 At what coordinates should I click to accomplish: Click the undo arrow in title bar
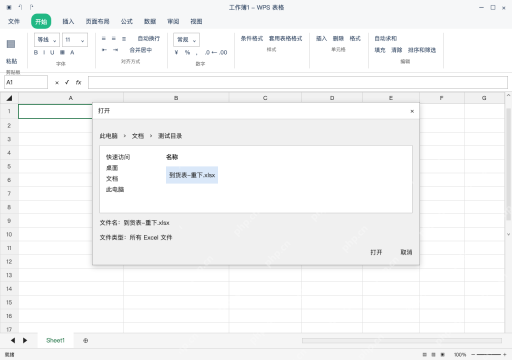(x=20, y=7)
